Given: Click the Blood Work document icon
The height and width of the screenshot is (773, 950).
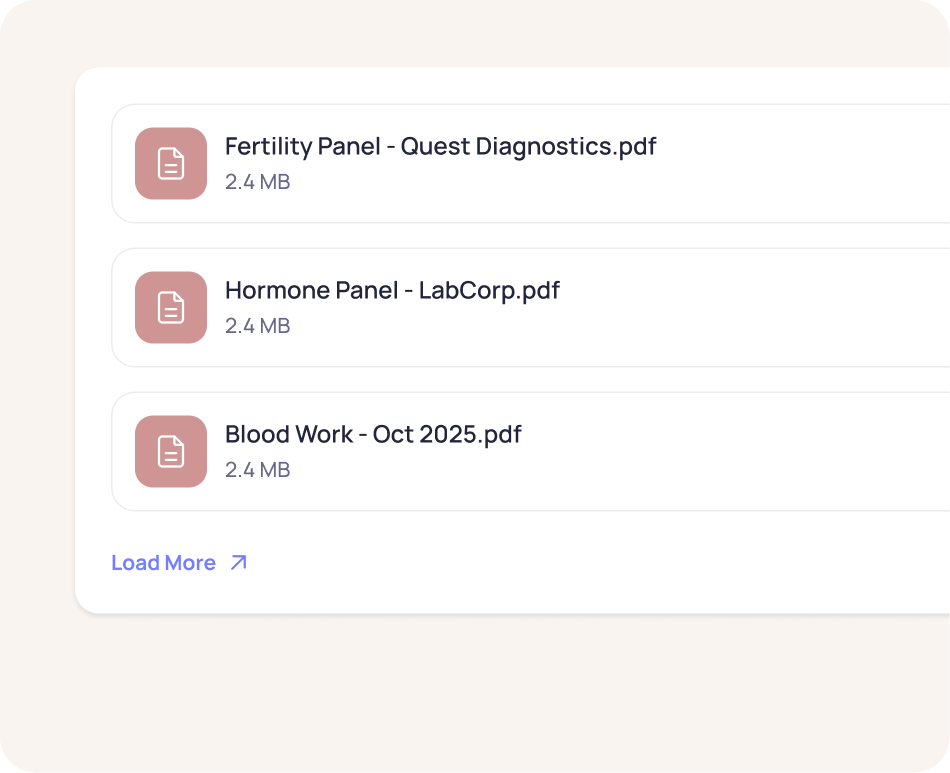Looking at the screenshot, I should pos(171,451).
